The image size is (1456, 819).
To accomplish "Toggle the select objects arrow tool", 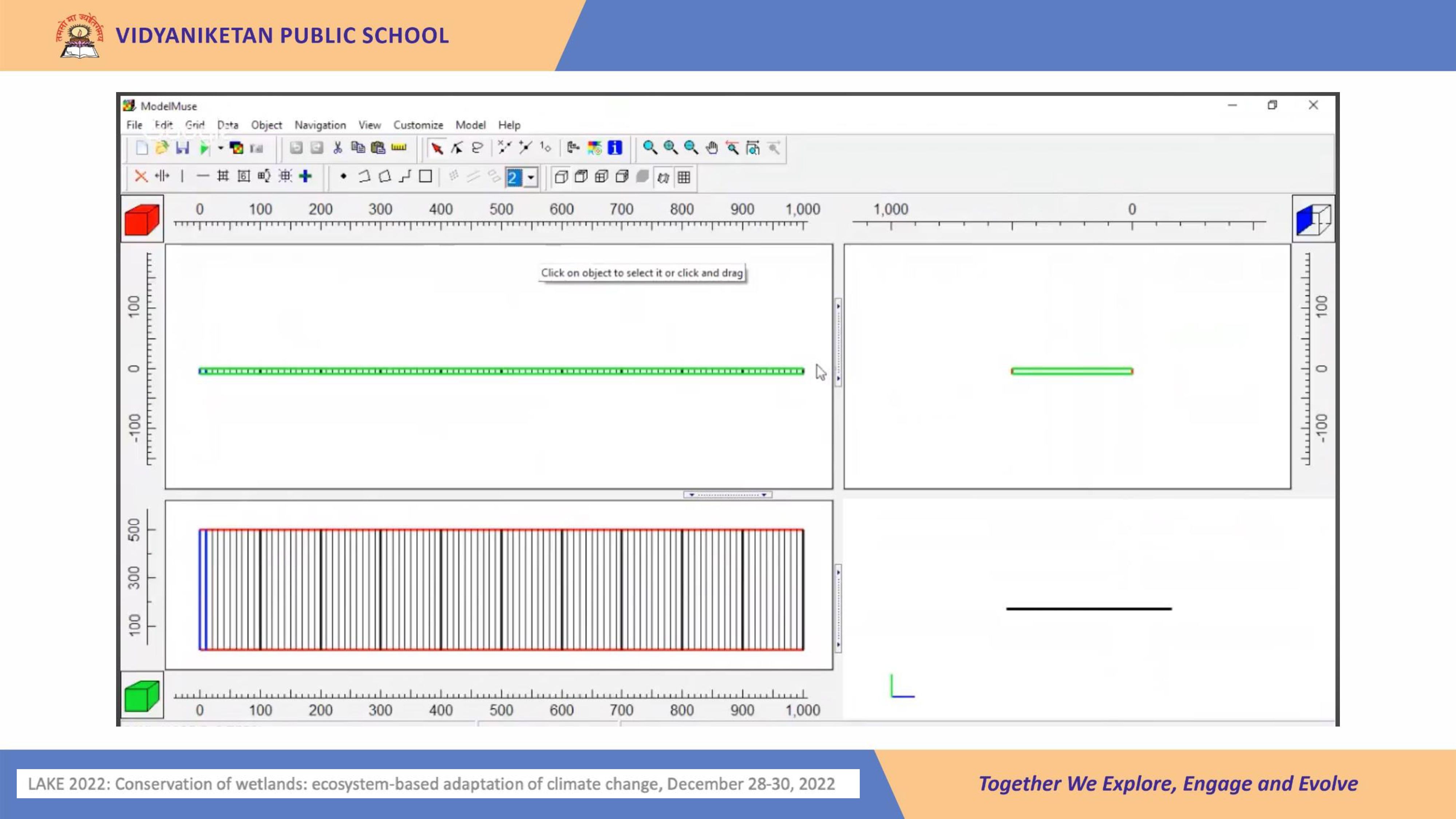I will (x=436, y=148).
